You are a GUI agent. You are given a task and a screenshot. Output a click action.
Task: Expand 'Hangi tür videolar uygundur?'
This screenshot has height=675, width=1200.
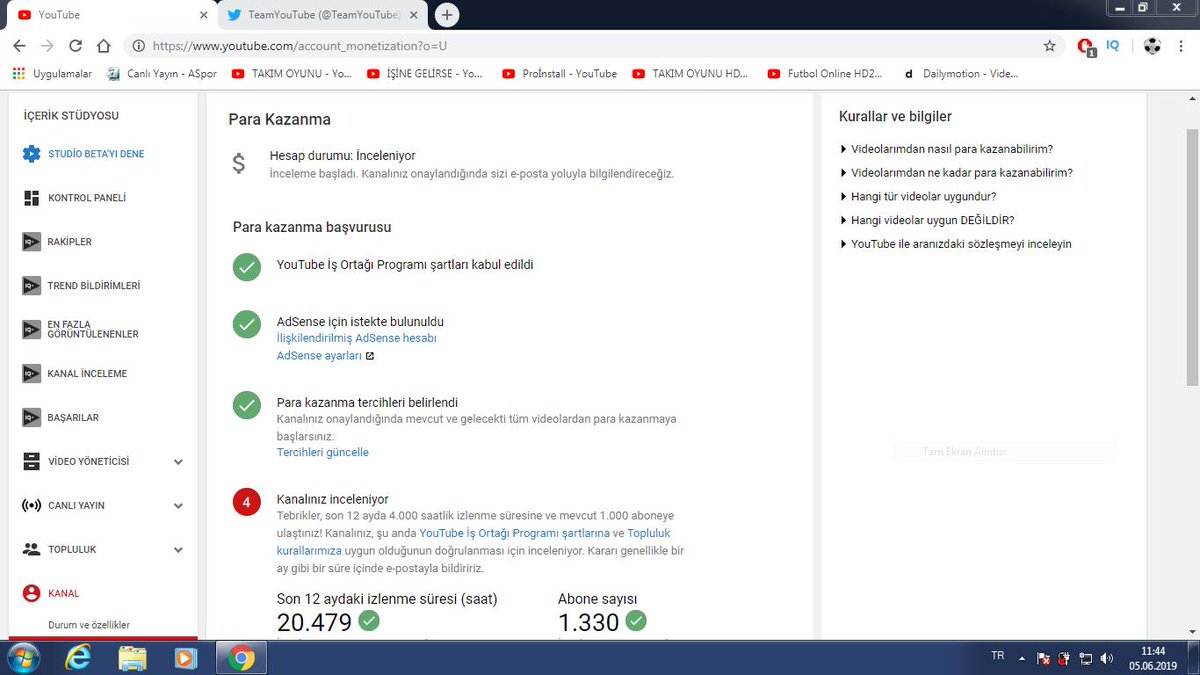[x=917, y=196]
